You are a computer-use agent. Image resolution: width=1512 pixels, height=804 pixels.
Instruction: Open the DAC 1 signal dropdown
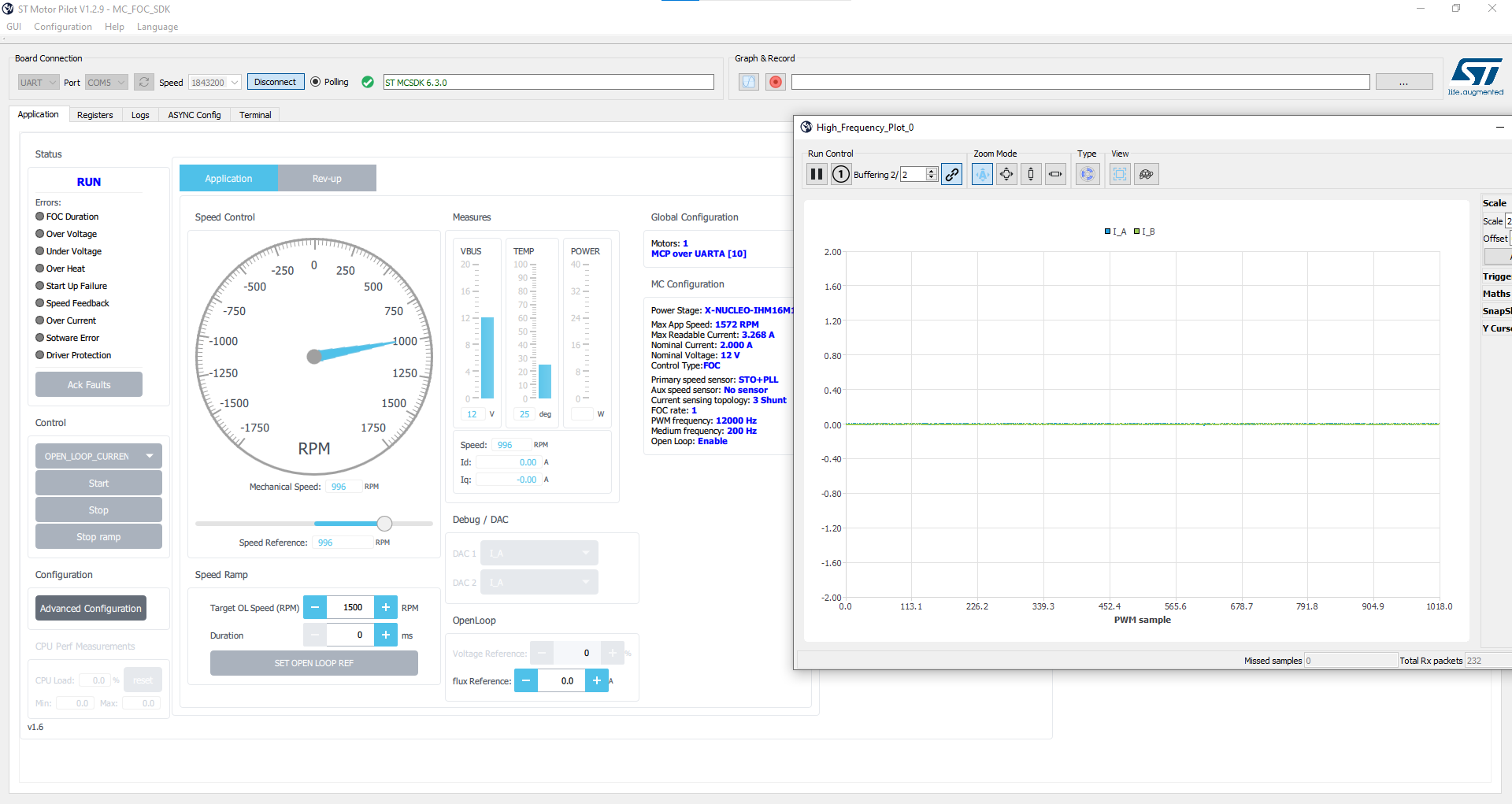pyautogui.click(x=539, y=552)
